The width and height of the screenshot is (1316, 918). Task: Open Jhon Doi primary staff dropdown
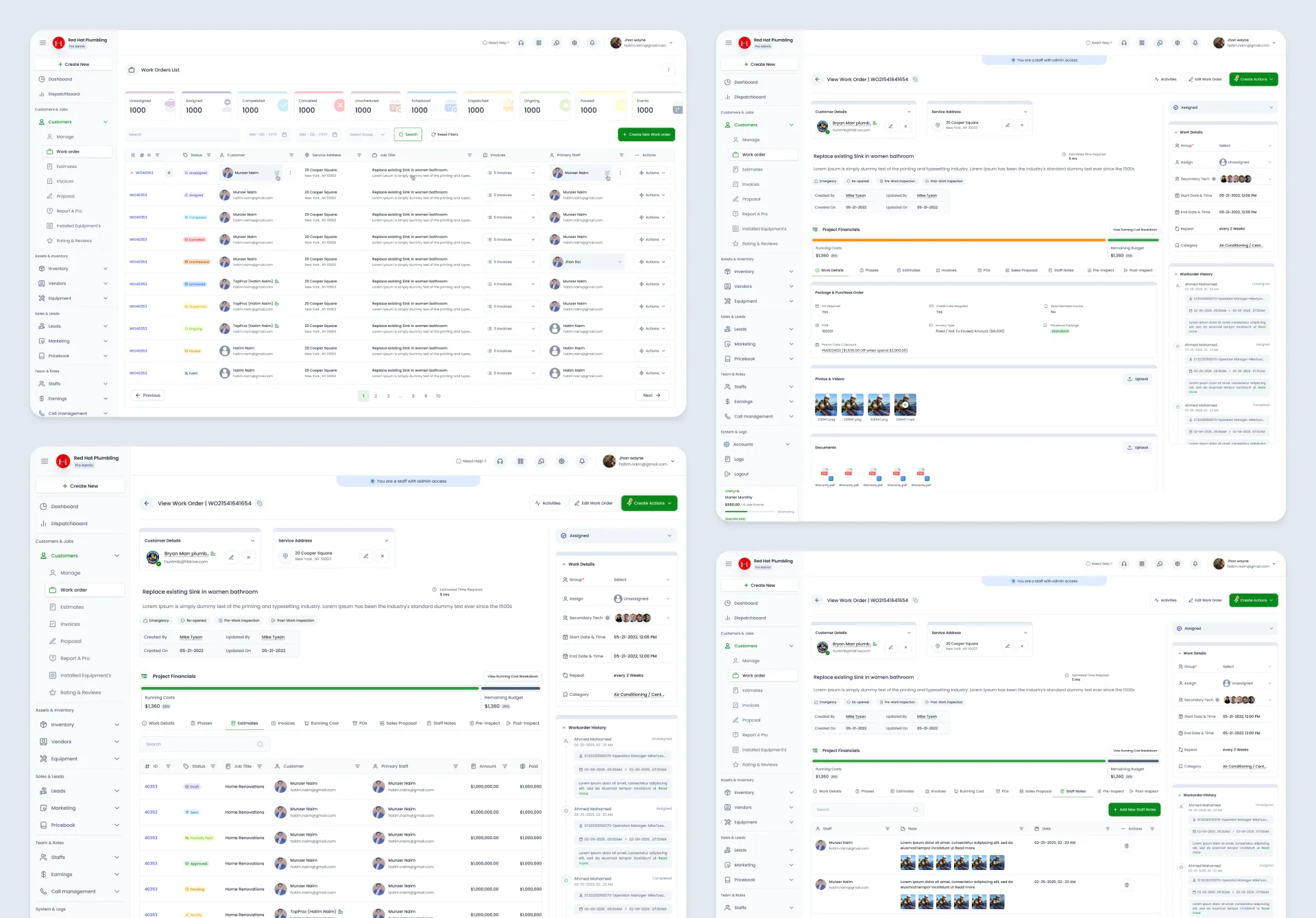coord(587,262)
